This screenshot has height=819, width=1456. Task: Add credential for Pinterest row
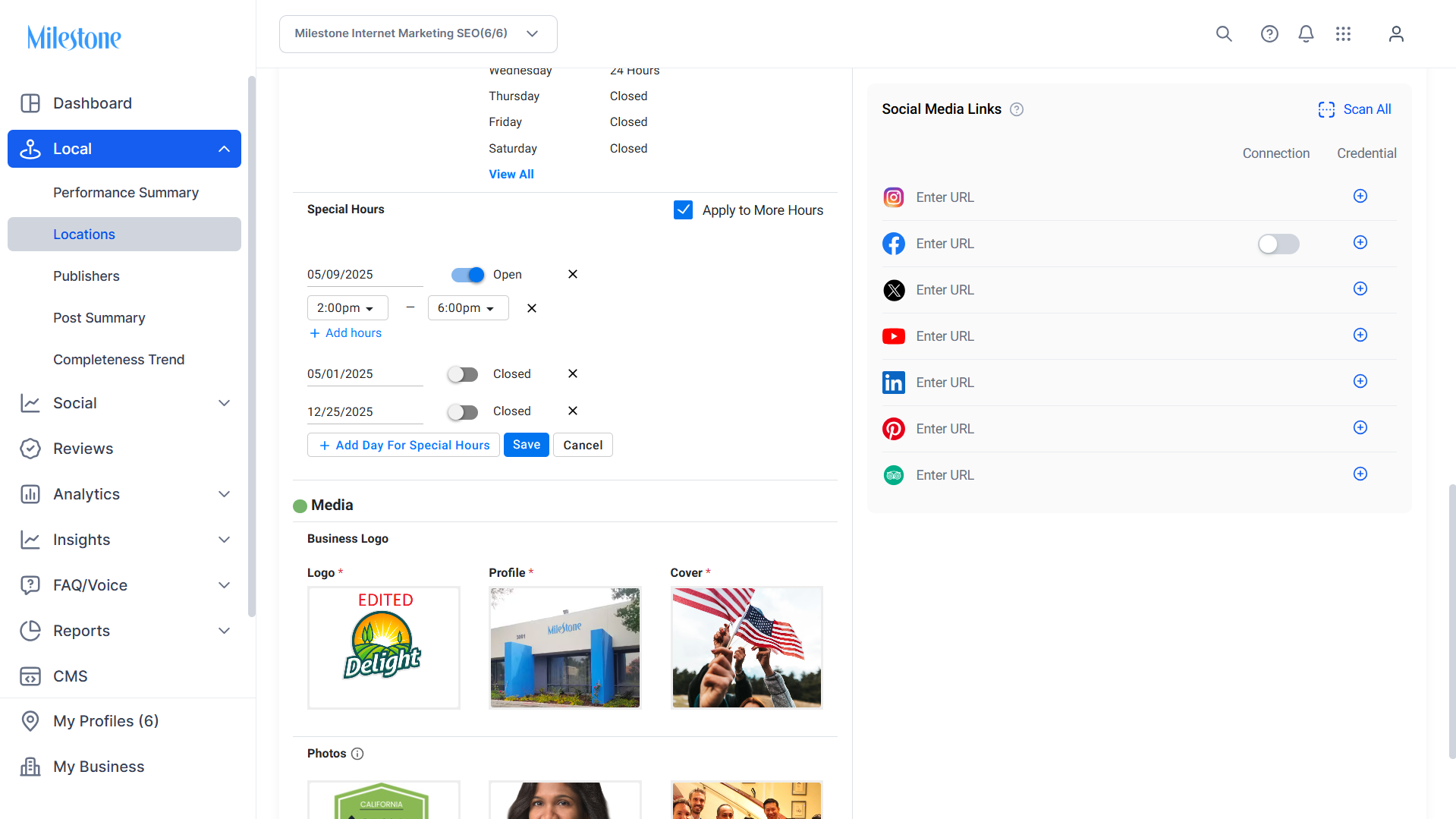[1360, 427]
